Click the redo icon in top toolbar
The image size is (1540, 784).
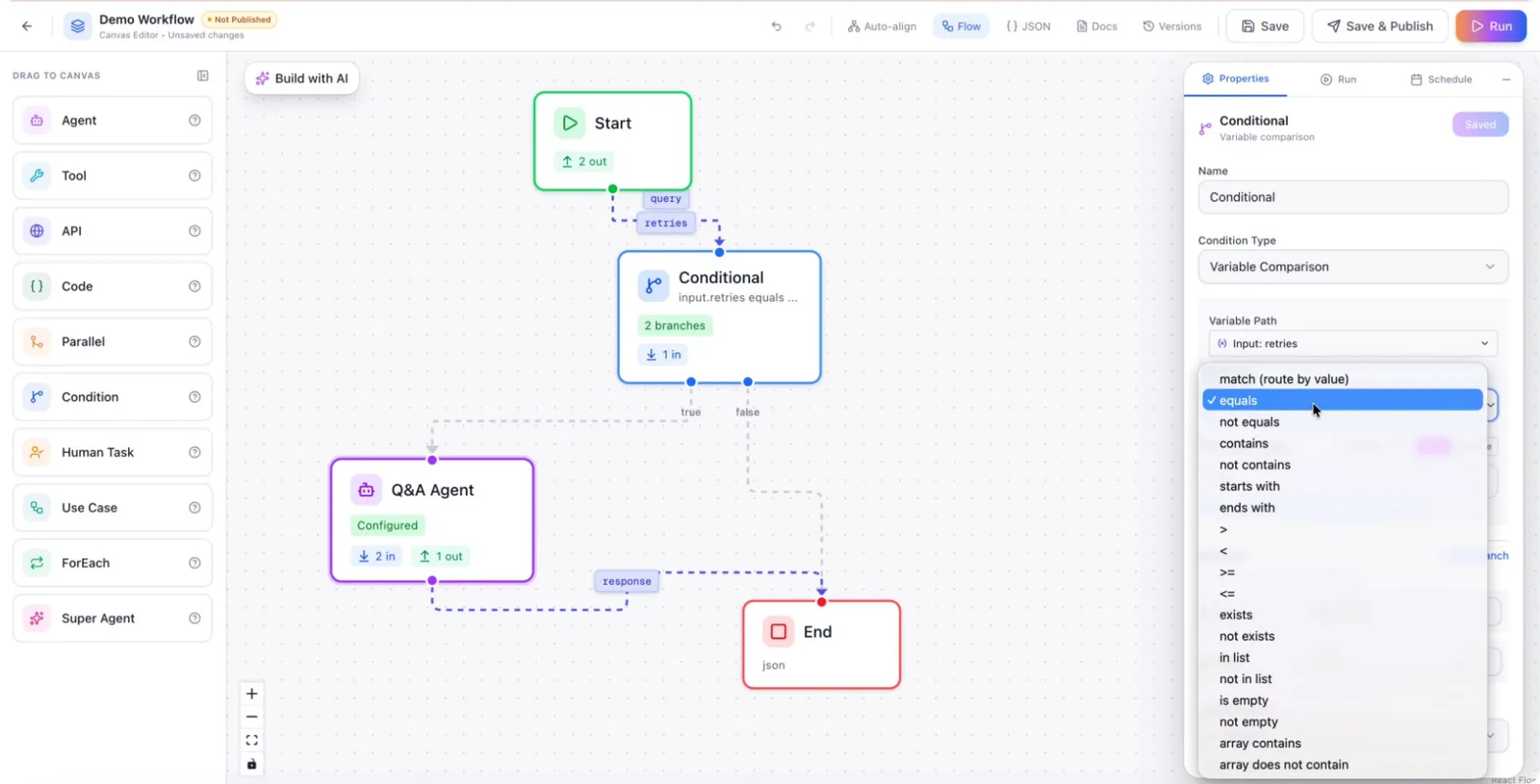[810, 26]
